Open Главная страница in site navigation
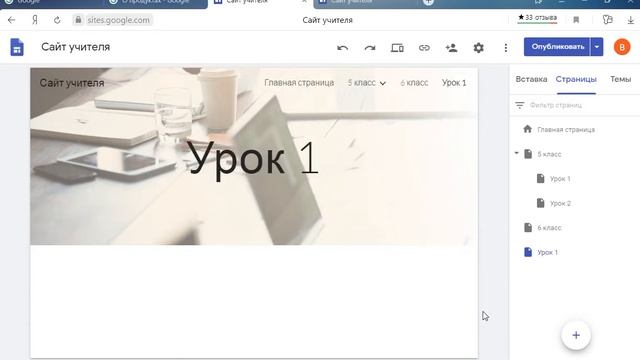640x360 pixels. 299,83
